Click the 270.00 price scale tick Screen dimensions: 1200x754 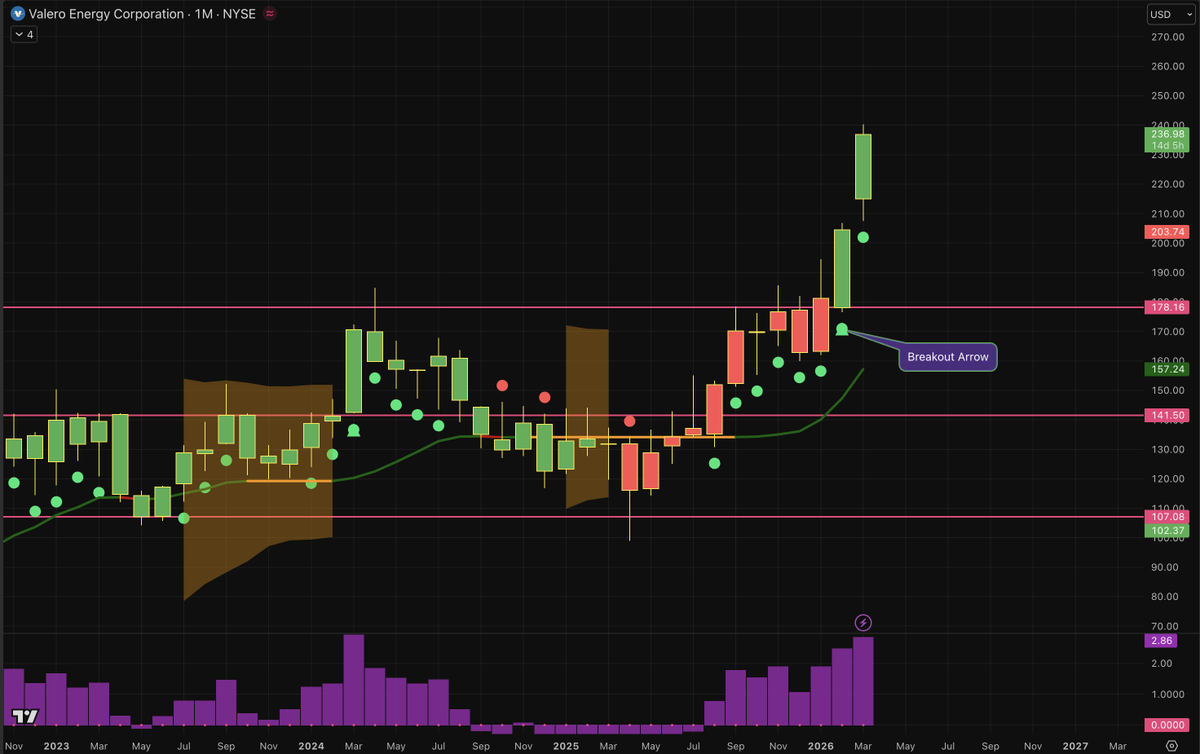[x=1168, y=37]
